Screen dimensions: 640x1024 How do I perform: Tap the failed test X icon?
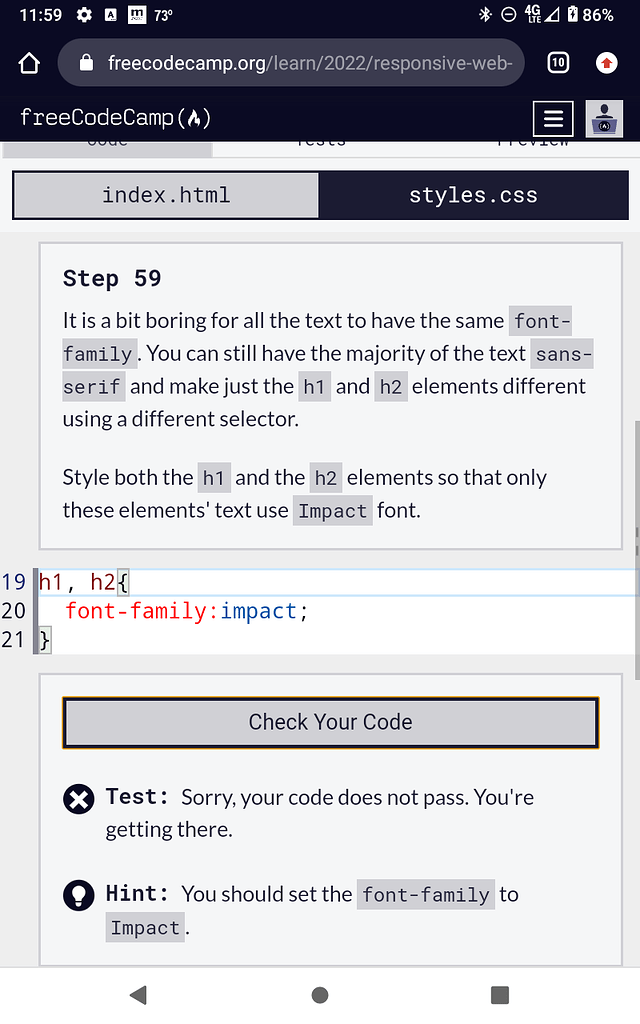78,799
